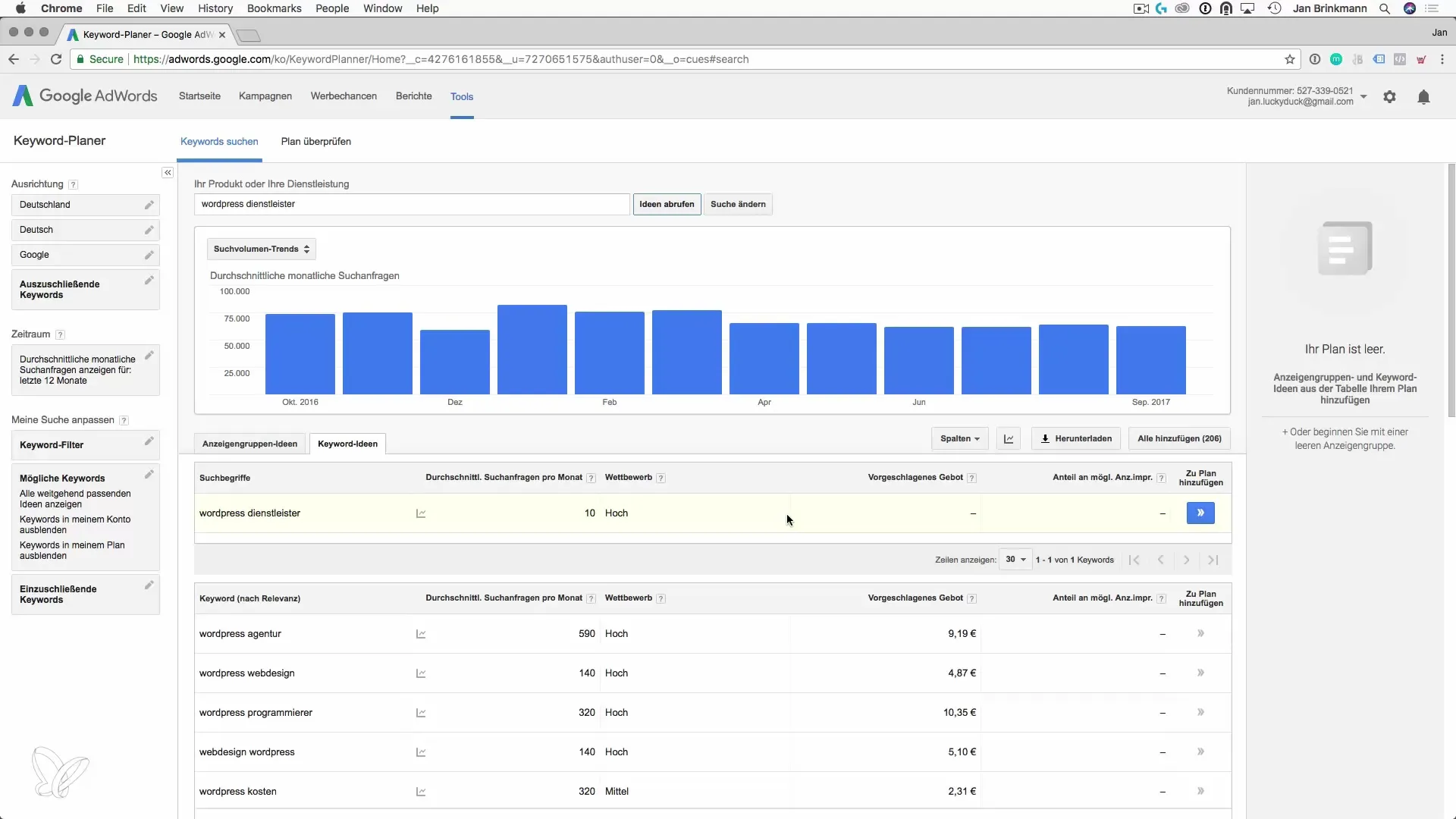Edit Keyword-Filter pencil icon
The height and width of the screenshot is (819, 1456).
click(x=149, y=441)
